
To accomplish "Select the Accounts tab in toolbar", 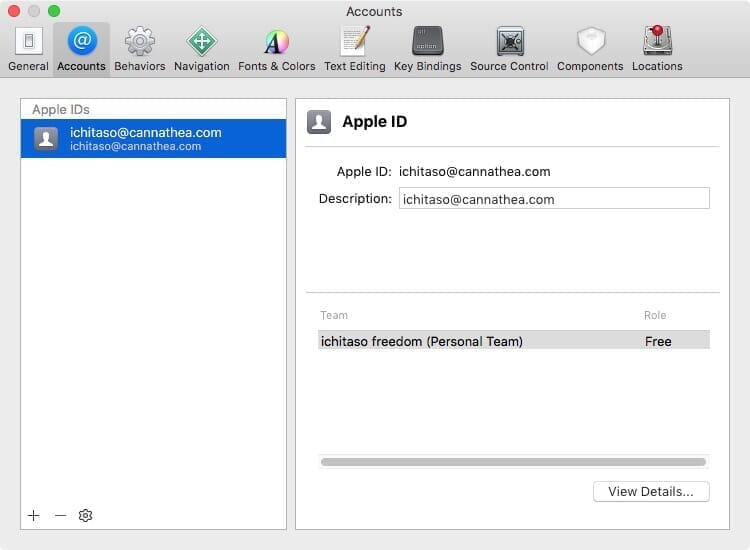I will point(81,49).
